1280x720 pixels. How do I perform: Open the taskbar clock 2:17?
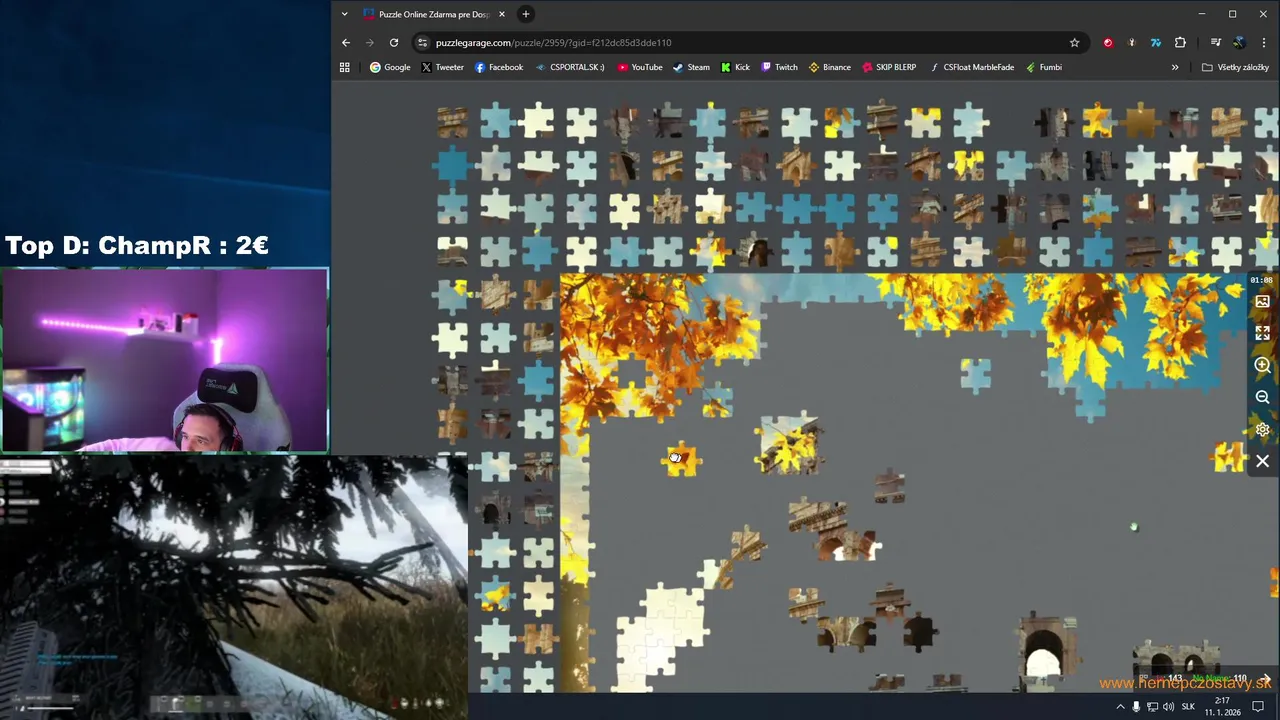(x=1222, y=707)
